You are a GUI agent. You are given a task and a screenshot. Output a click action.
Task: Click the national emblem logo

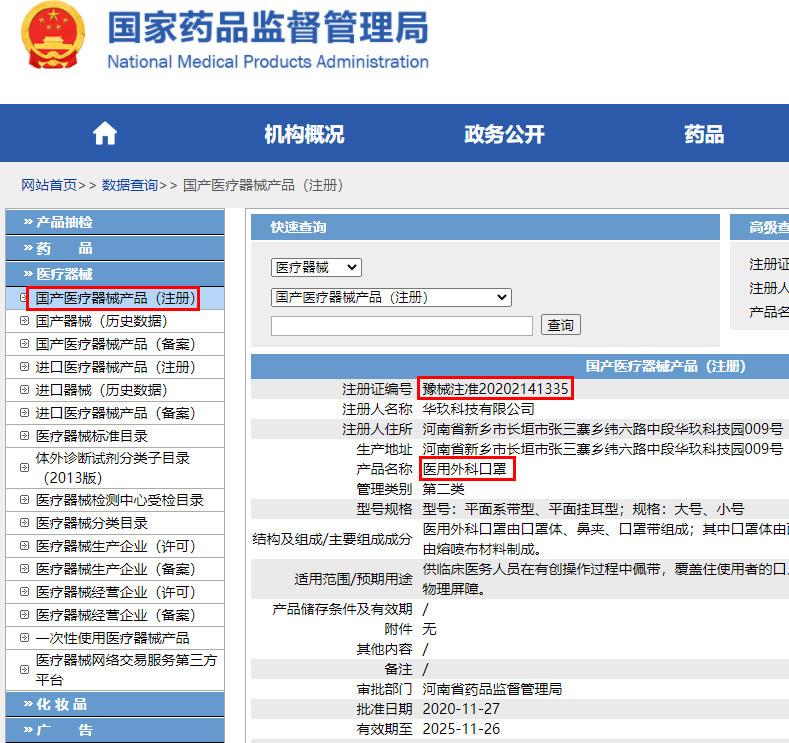53,35
